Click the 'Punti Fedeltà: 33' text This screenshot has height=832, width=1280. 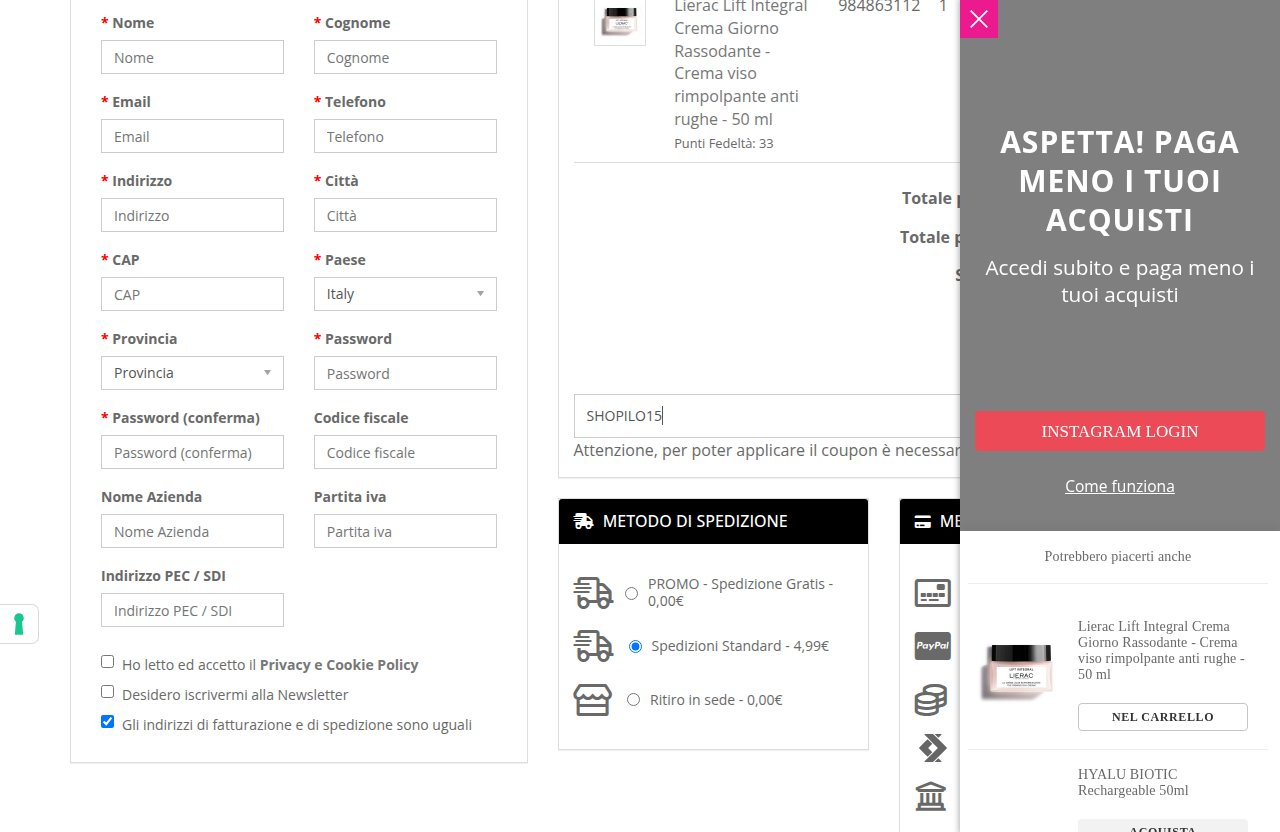coord(724,143)
